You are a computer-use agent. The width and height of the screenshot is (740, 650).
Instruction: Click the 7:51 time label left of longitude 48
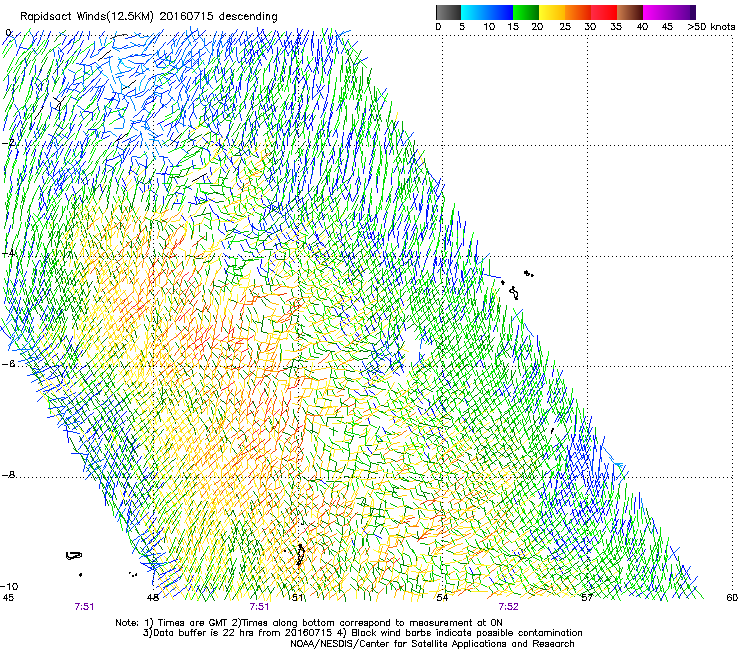click(x=84, y=607)
